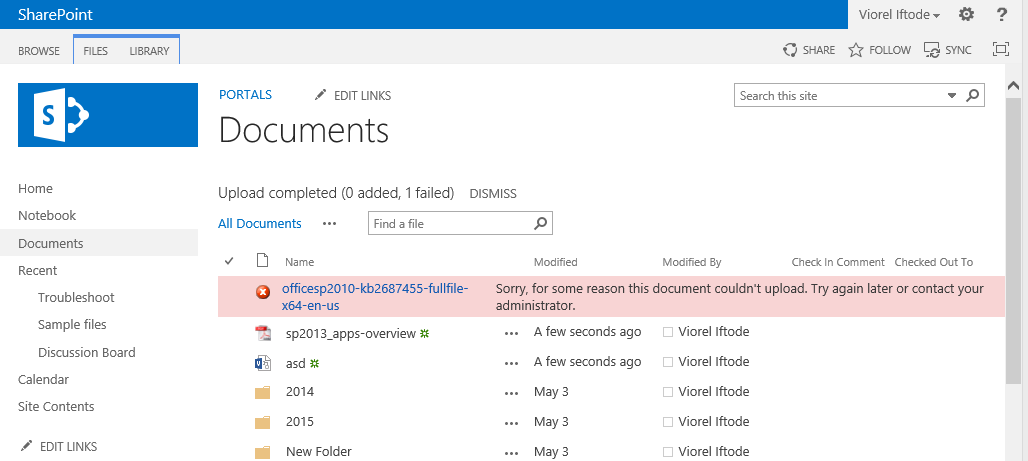Viewport: 1028px width, 461px height.
Task: Open the ellipsis menu for folder 2015
Action: pyautogui.click(x=511, y=422)
